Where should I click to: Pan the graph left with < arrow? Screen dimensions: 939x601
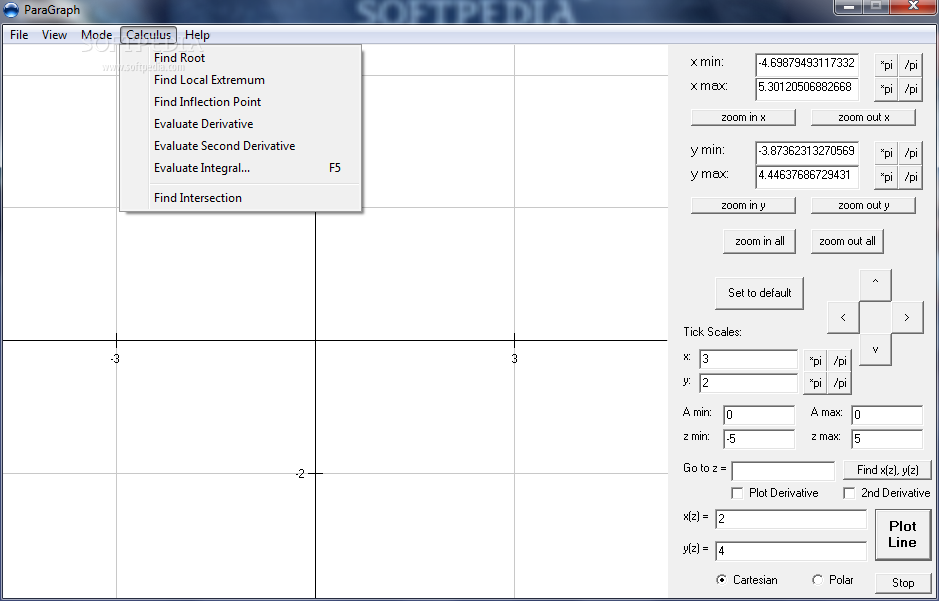click(843, 317)
